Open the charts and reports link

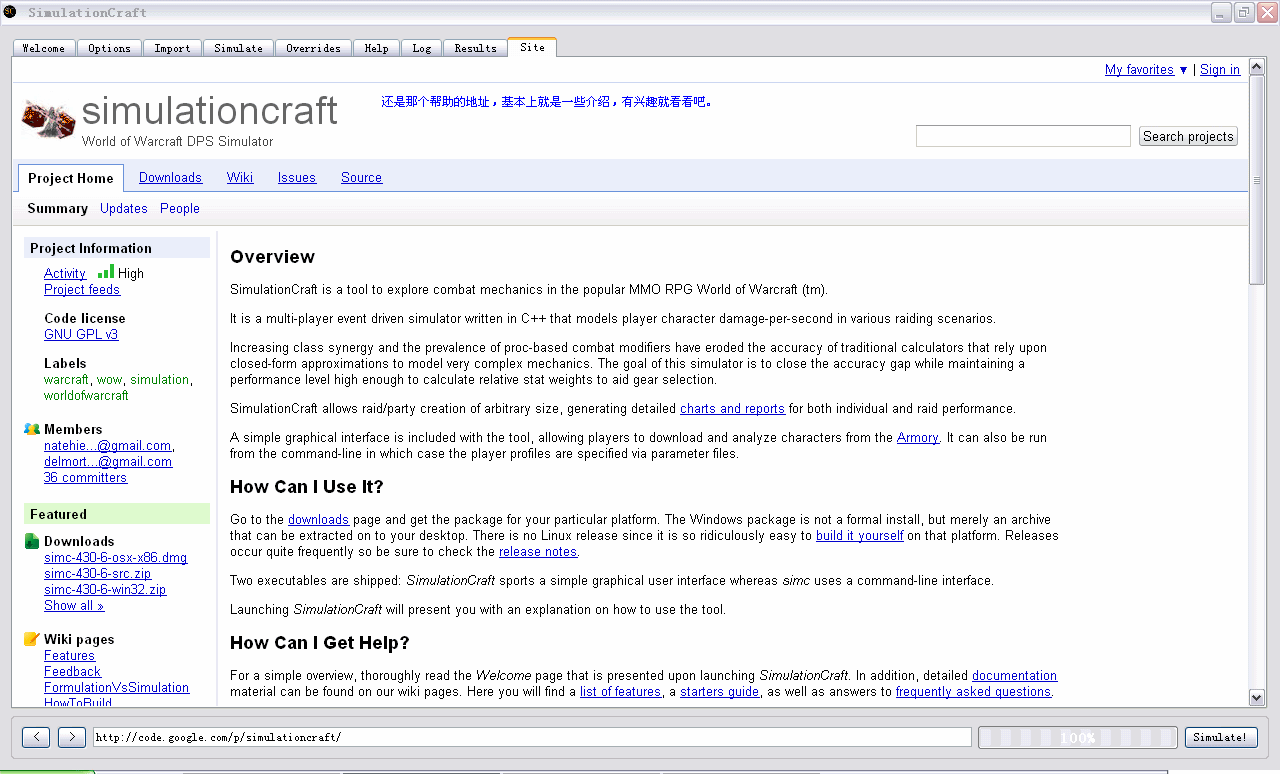pyautogui.click(x=732, y=408)
